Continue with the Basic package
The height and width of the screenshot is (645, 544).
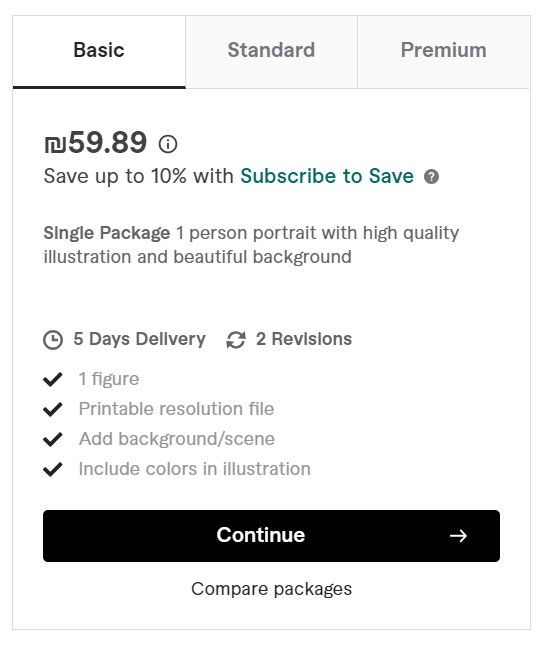272,536
